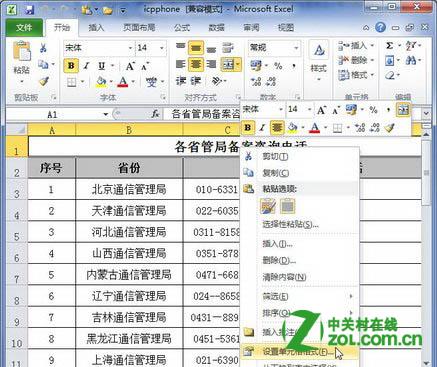Click the Clear eraser icon in editing group
Screen dimensions: 437x367
pos(389,75)
